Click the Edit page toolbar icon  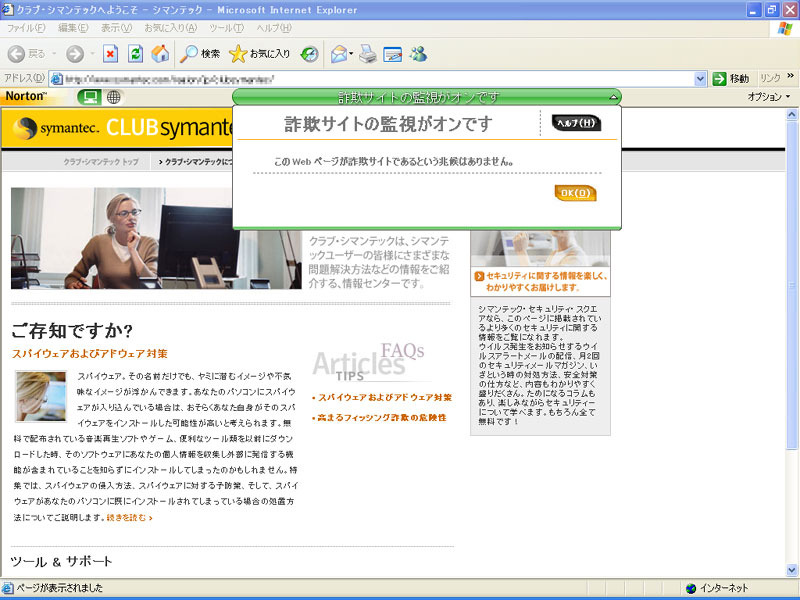pyautogui.click(x=392, y=54)
